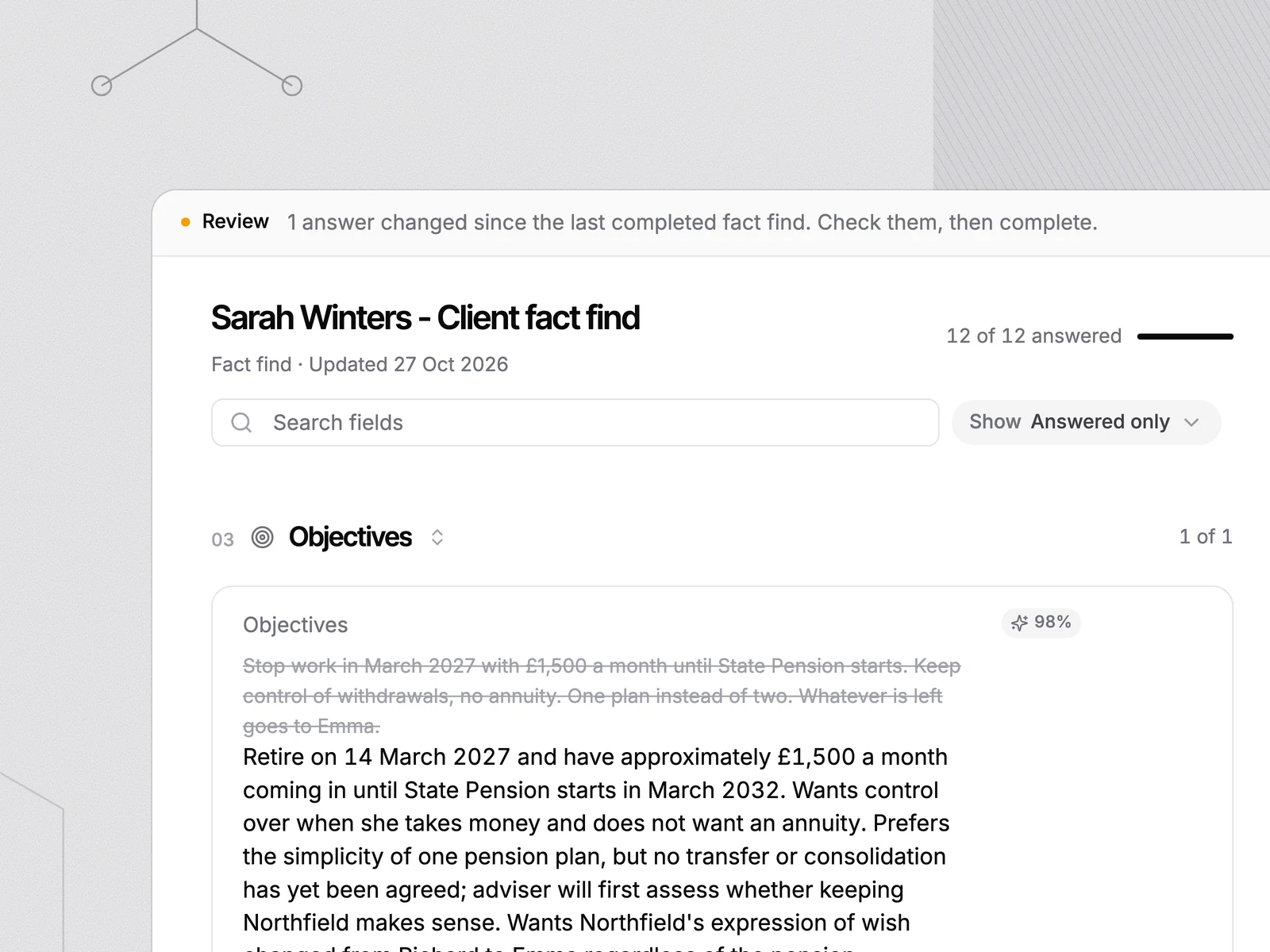The height and width of the screenshot is (952, 1270).
Task: Click the right circle node of the branch graphic
Action: click(x=292, y=86)
